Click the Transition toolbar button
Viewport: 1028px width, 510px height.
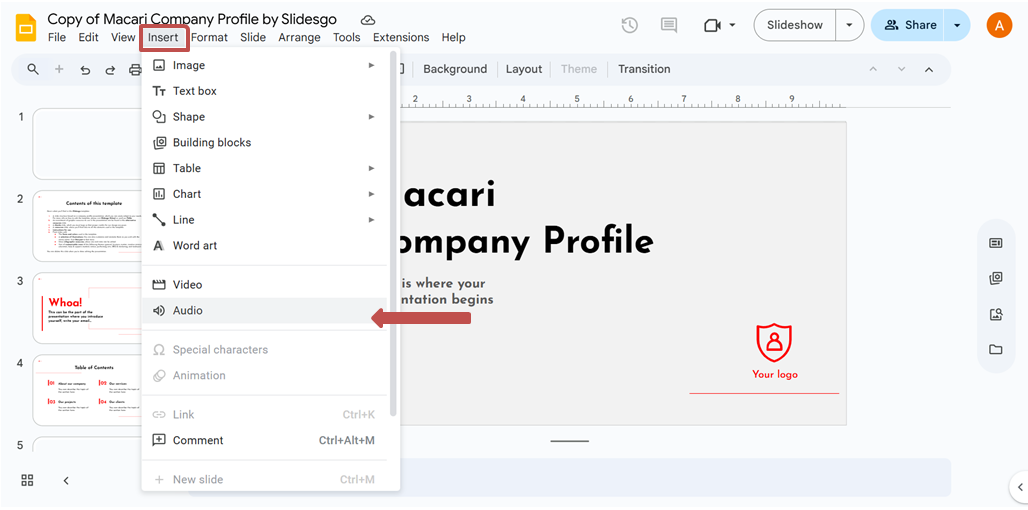pos(644,69)
